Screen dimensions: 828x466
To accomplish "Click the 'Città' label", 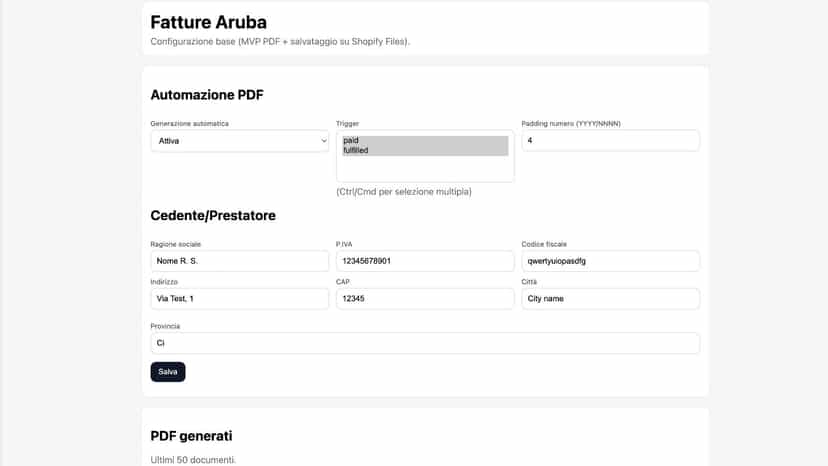I will tap(529, 282).
